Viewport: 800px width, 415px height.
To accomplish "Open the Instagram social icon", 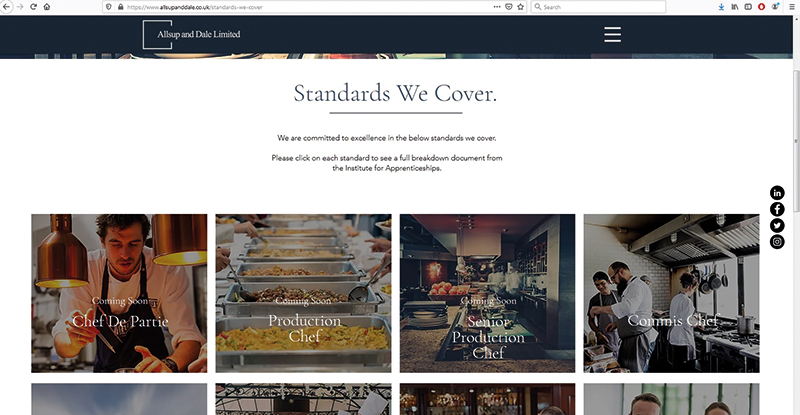I will (x=777, y=241).
